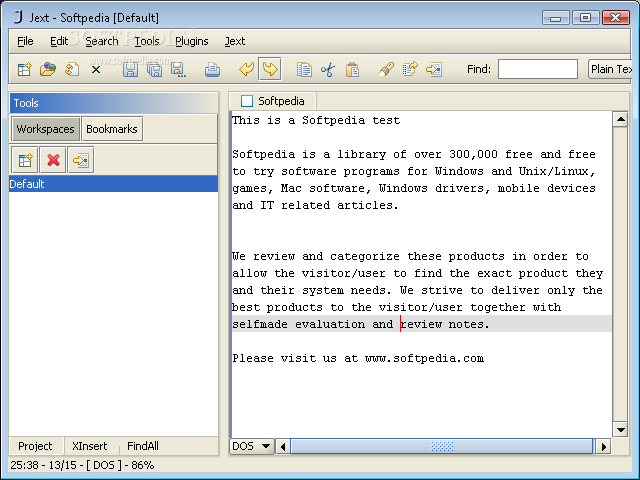Open the Plain Text syntax mode dropdown

(610, 69)
